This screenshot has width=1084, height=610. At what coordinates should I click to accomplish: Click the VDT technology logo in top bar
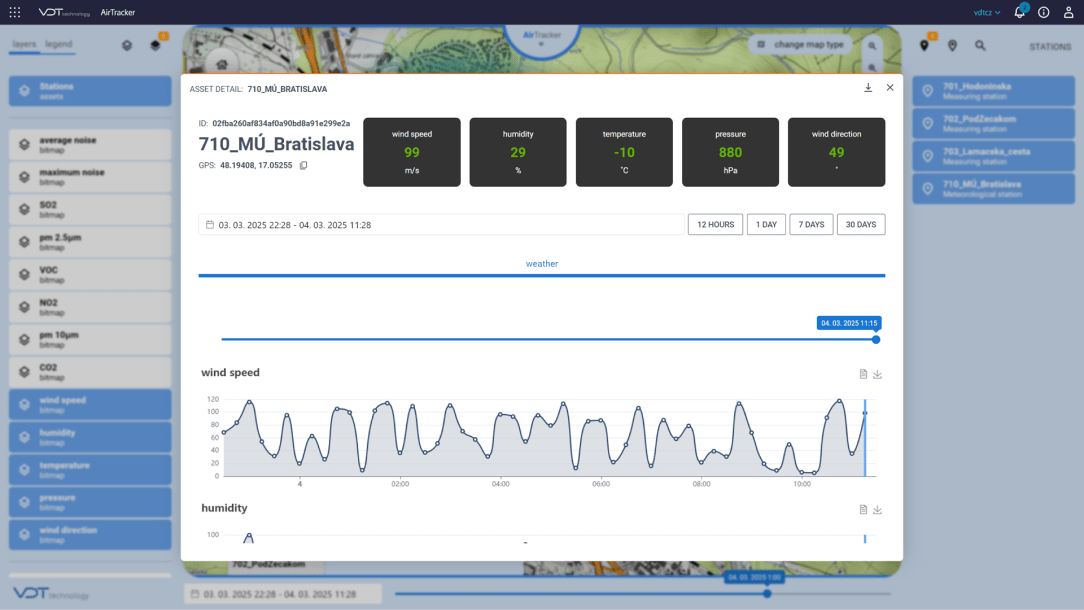pyautogui.click(x=64, y=12)
